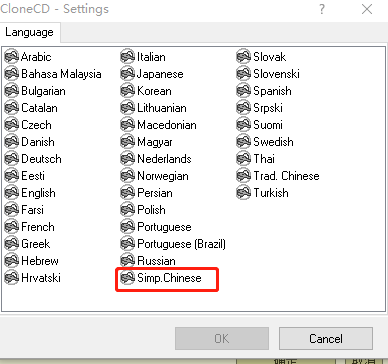Select the Russian language icon
Viewport: 388px width, 364px height.
point(127,261)
